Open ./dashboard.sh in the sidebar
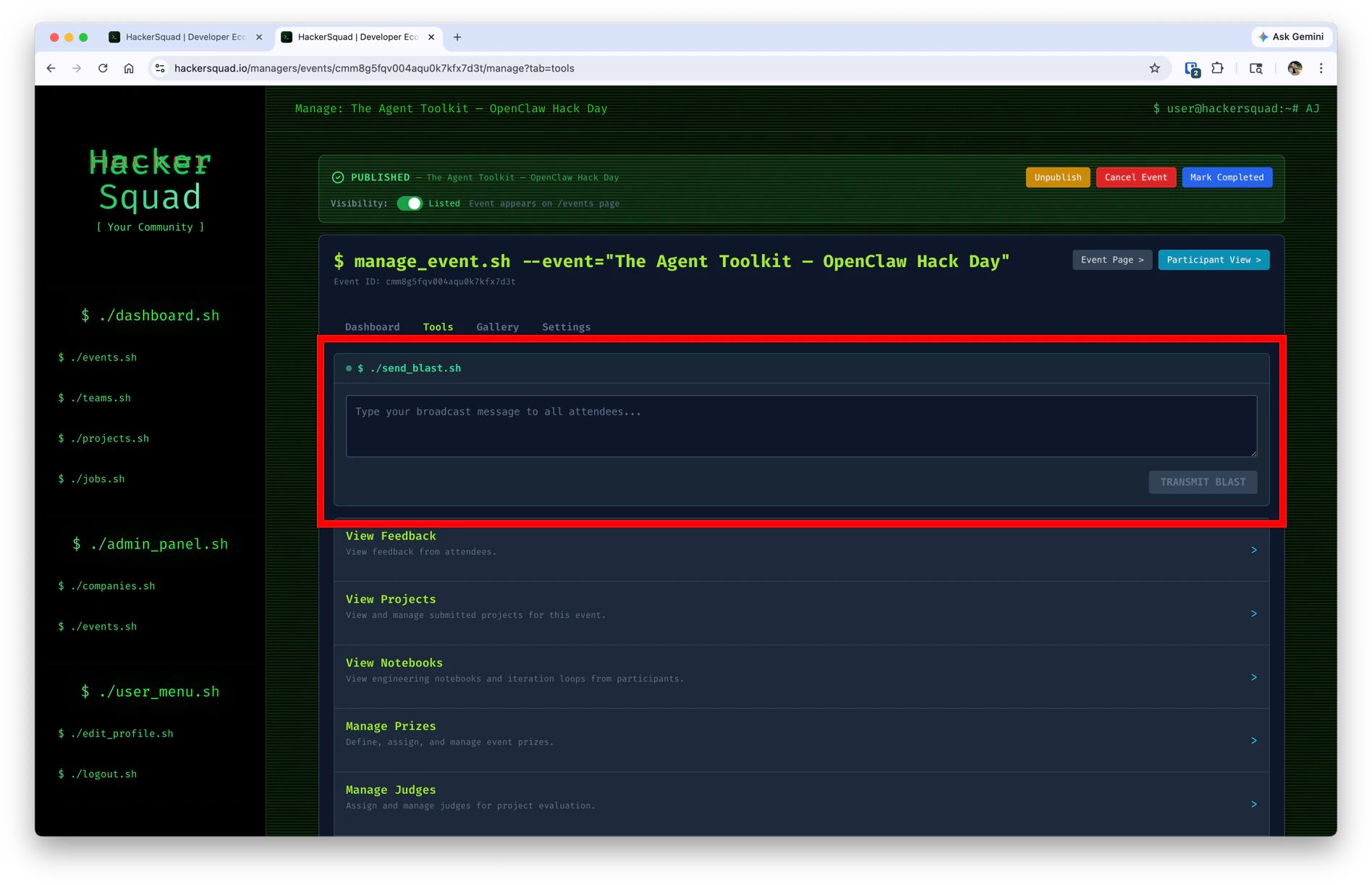 (150, 316)
